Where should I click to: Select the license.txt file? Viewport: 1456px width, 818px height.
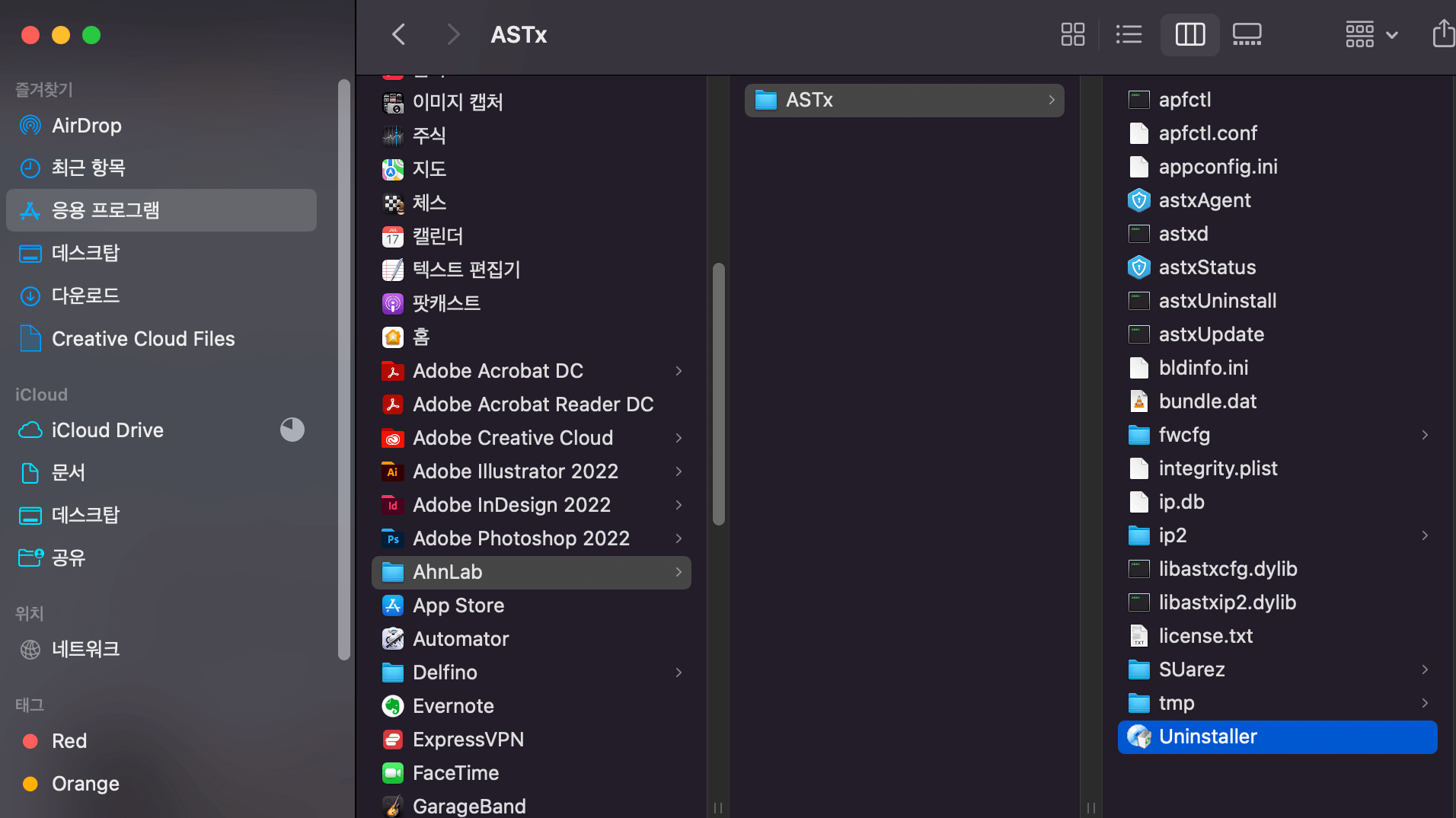tap(1278, 636)
